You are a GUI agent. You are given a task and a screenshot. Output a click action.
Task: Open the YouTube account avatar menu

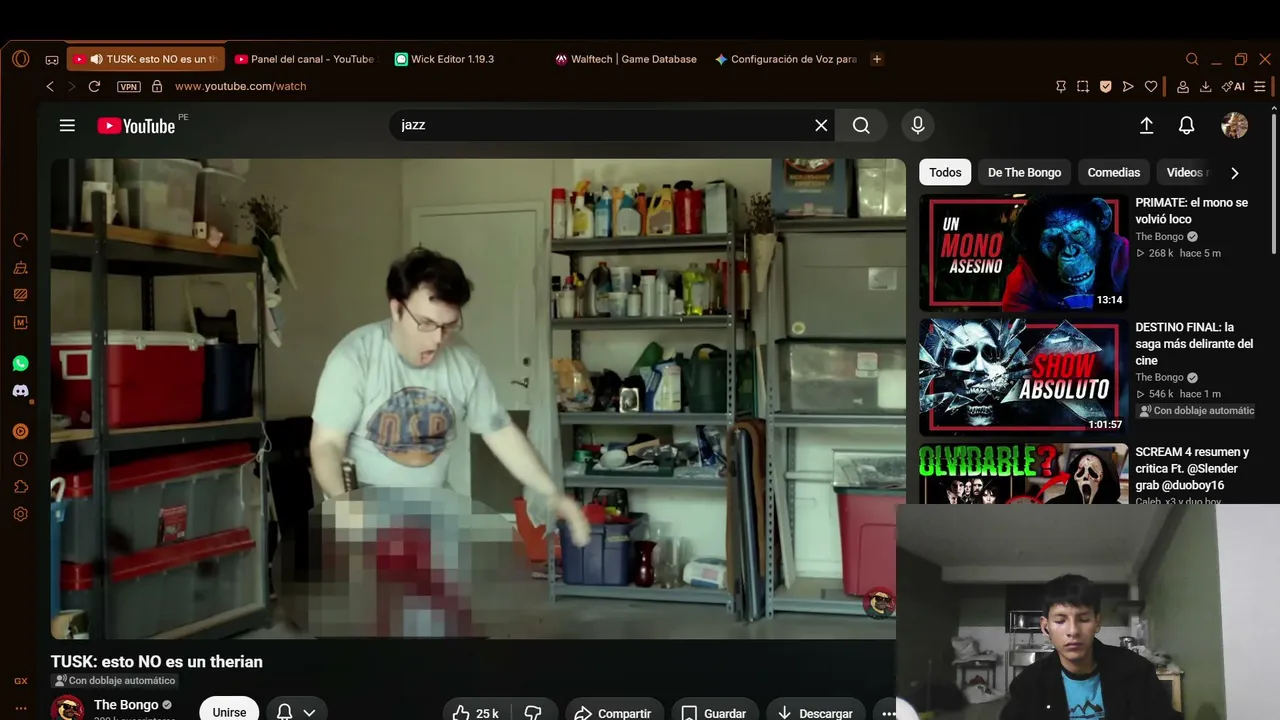click(1234, 125)
